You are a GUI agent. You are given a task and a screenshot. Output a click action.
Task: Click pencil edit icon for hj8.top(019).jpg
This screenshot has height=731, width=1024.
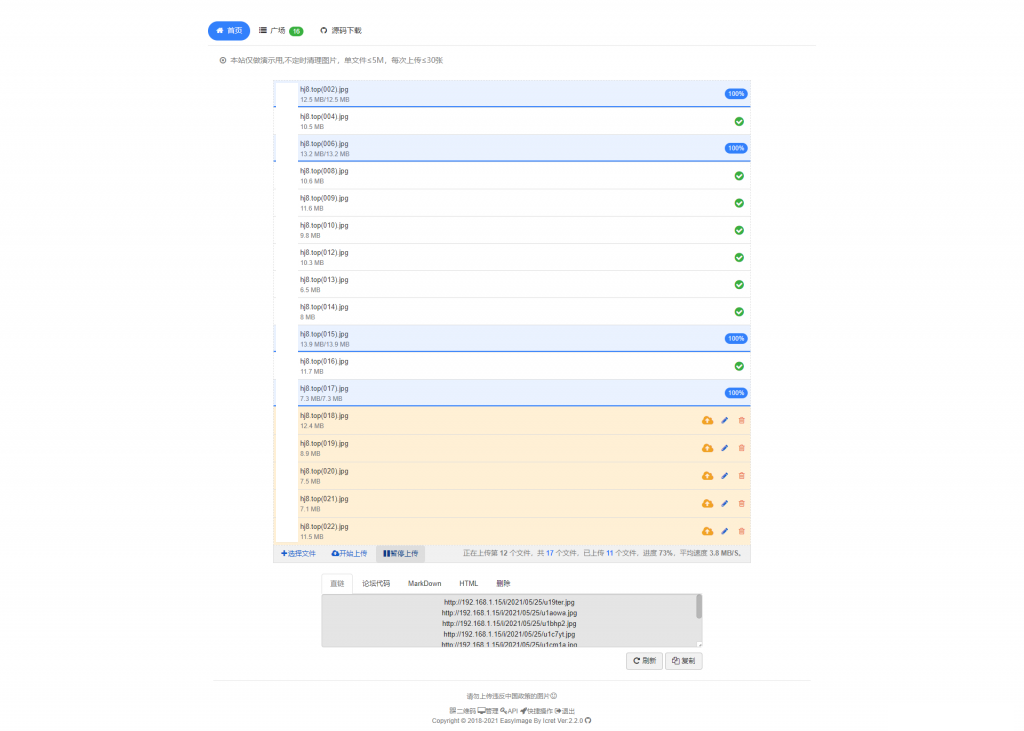(x=725, y=448)
